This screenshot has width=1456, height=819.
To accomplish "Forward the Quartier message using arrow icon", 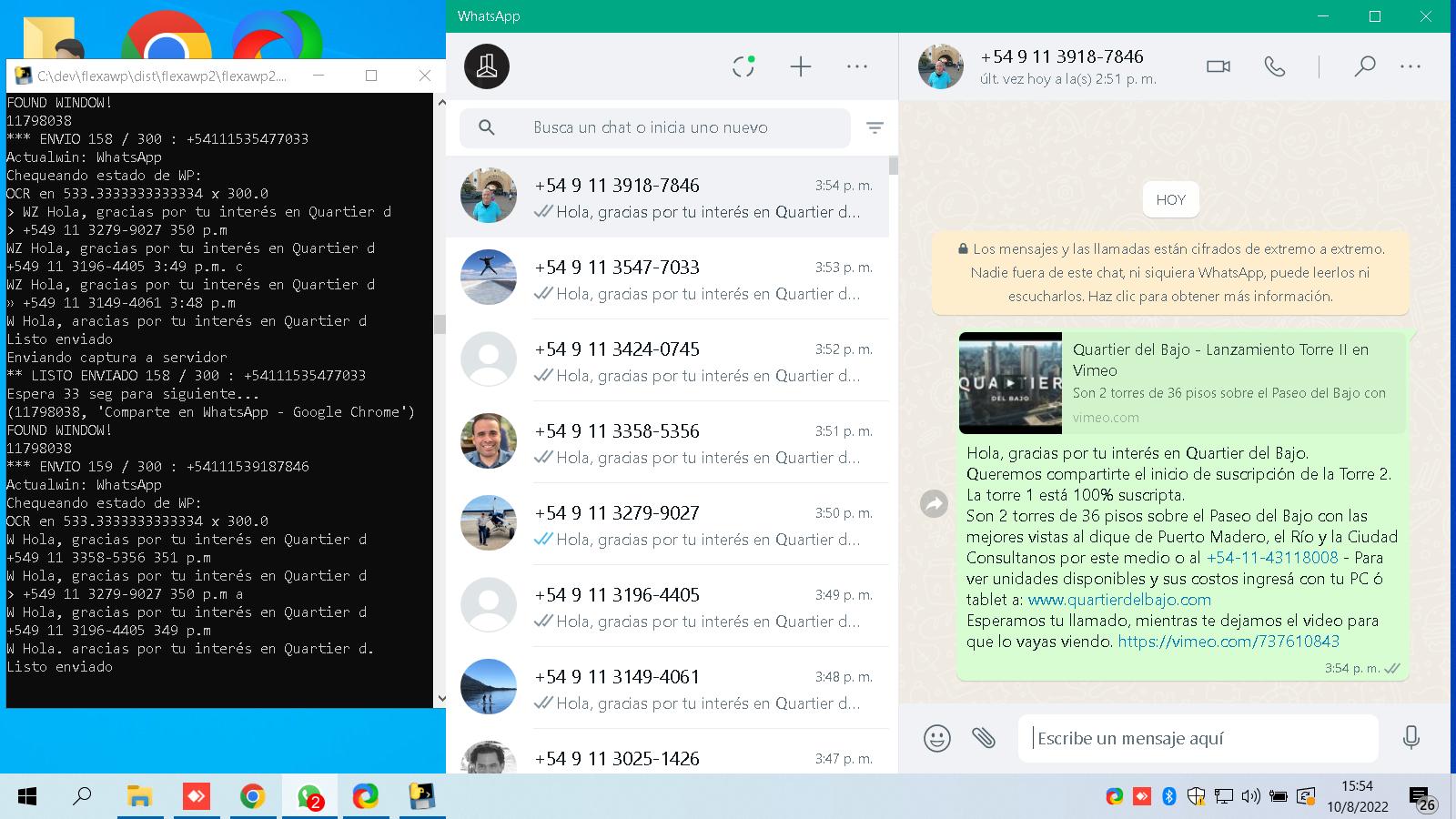I will (934, 503).
